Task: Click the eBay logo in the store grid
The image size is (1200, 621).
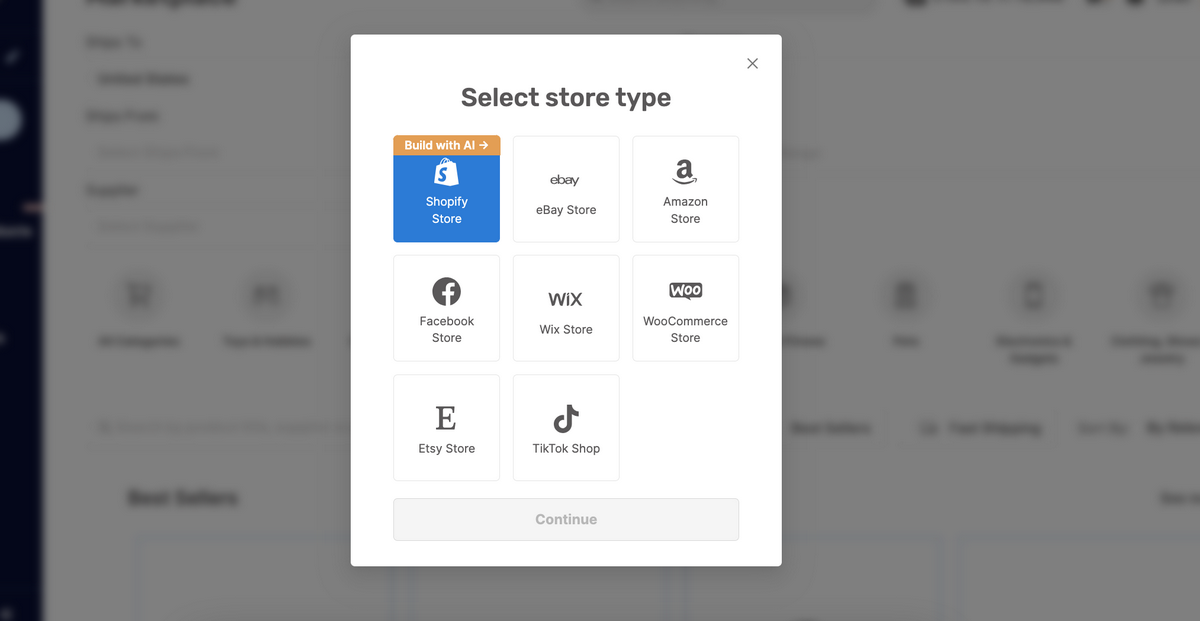Action: tap(565, 179)
